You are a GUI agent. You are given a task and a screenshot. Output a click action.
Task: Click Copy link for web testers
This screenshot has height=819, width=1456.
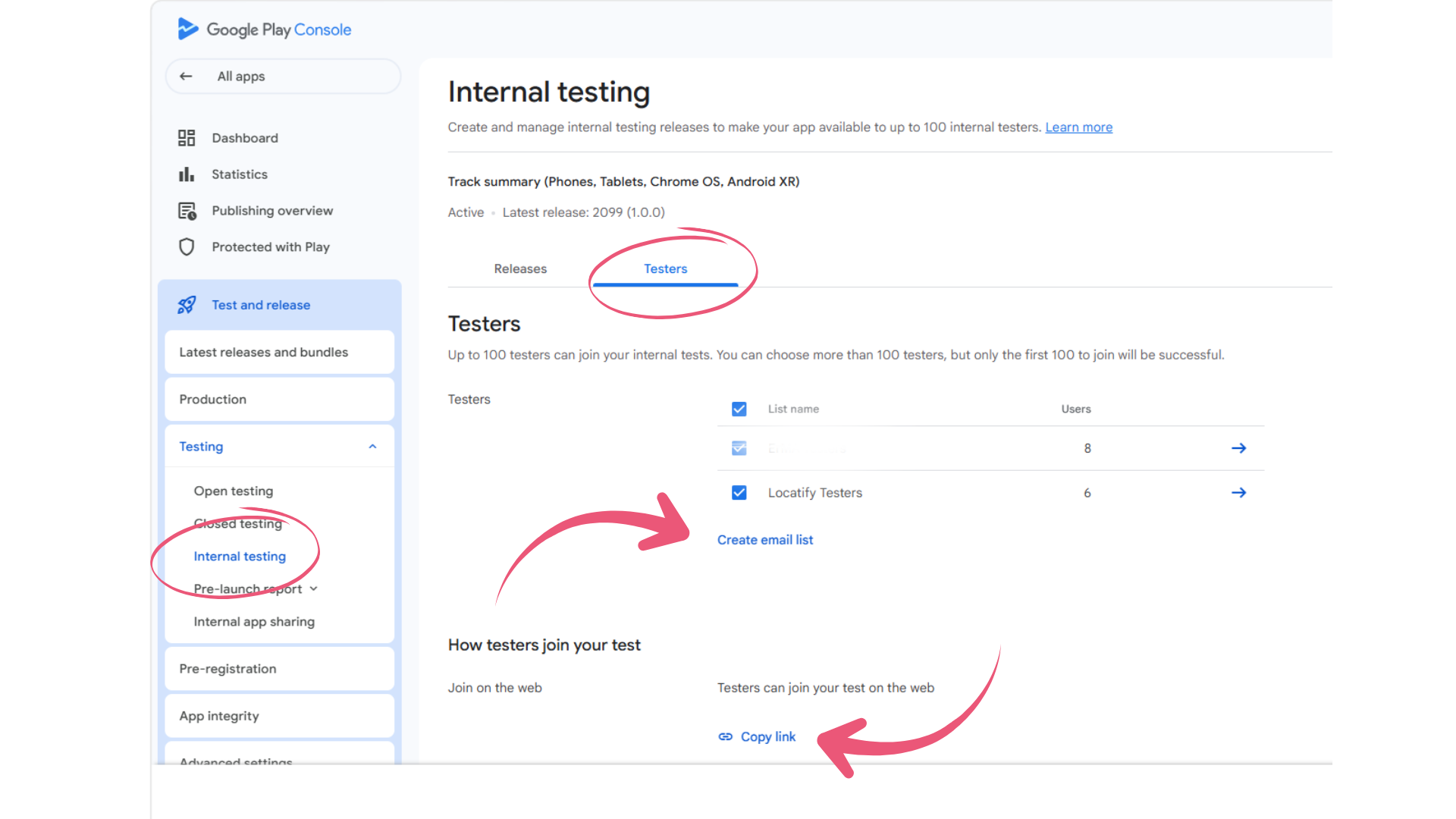click(x=768, y=737)
